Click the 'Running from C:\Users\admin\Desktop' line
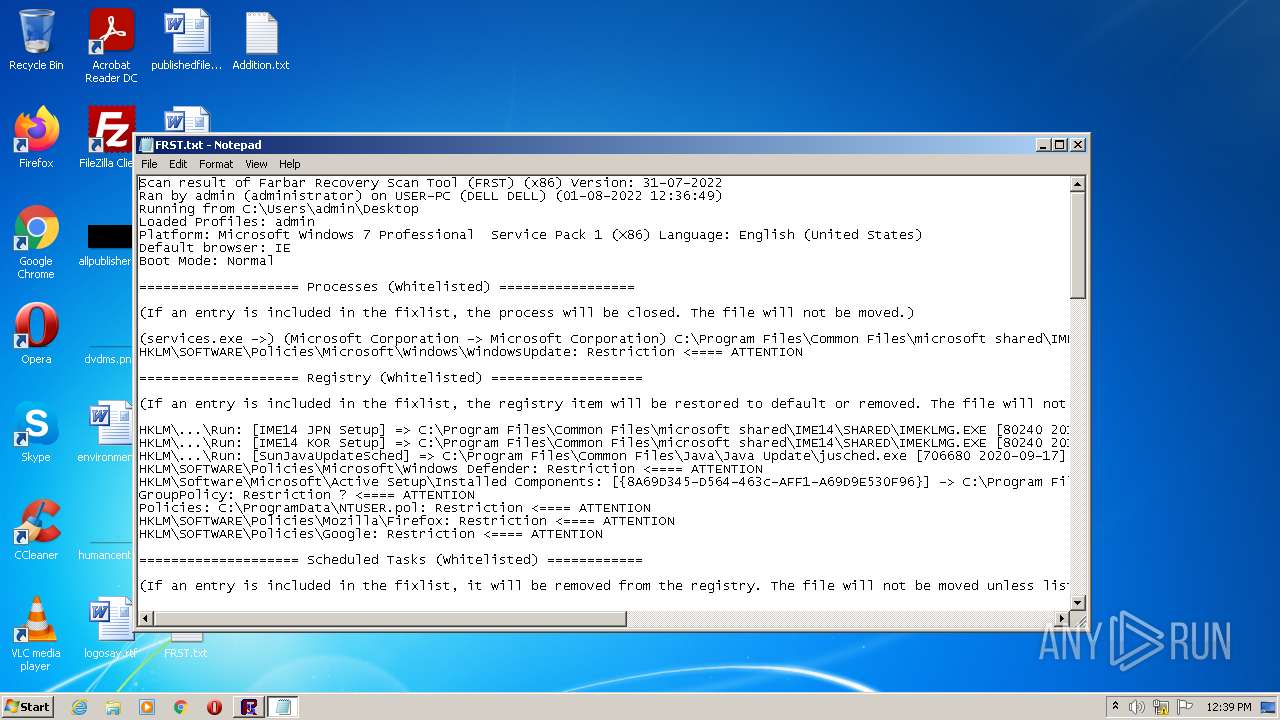Screen dimensions: 1280x720 (x=279, y=209)
